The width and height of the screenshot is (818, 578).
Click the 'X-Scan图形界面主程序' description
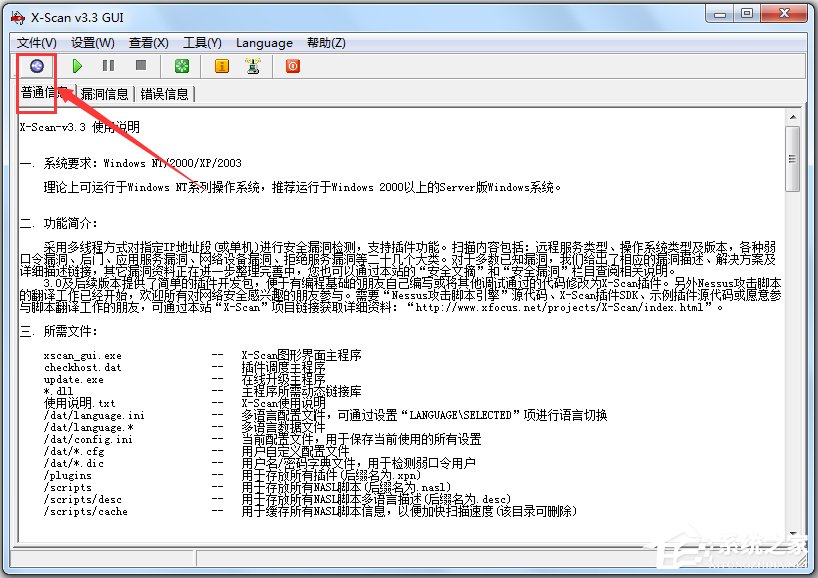point(302,356)
